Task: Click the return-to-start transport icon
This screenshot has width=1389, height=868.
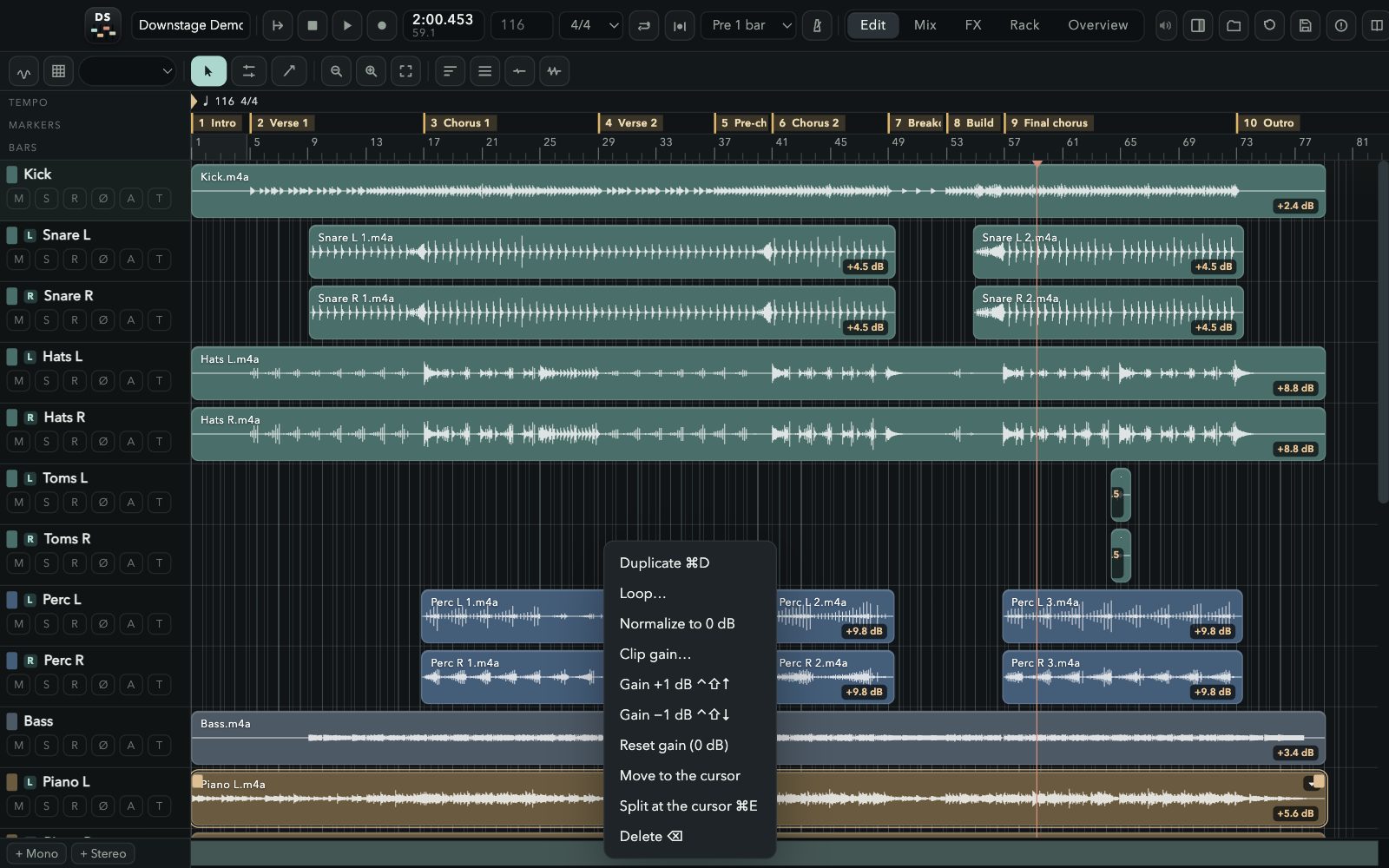Action: (278, 25)
